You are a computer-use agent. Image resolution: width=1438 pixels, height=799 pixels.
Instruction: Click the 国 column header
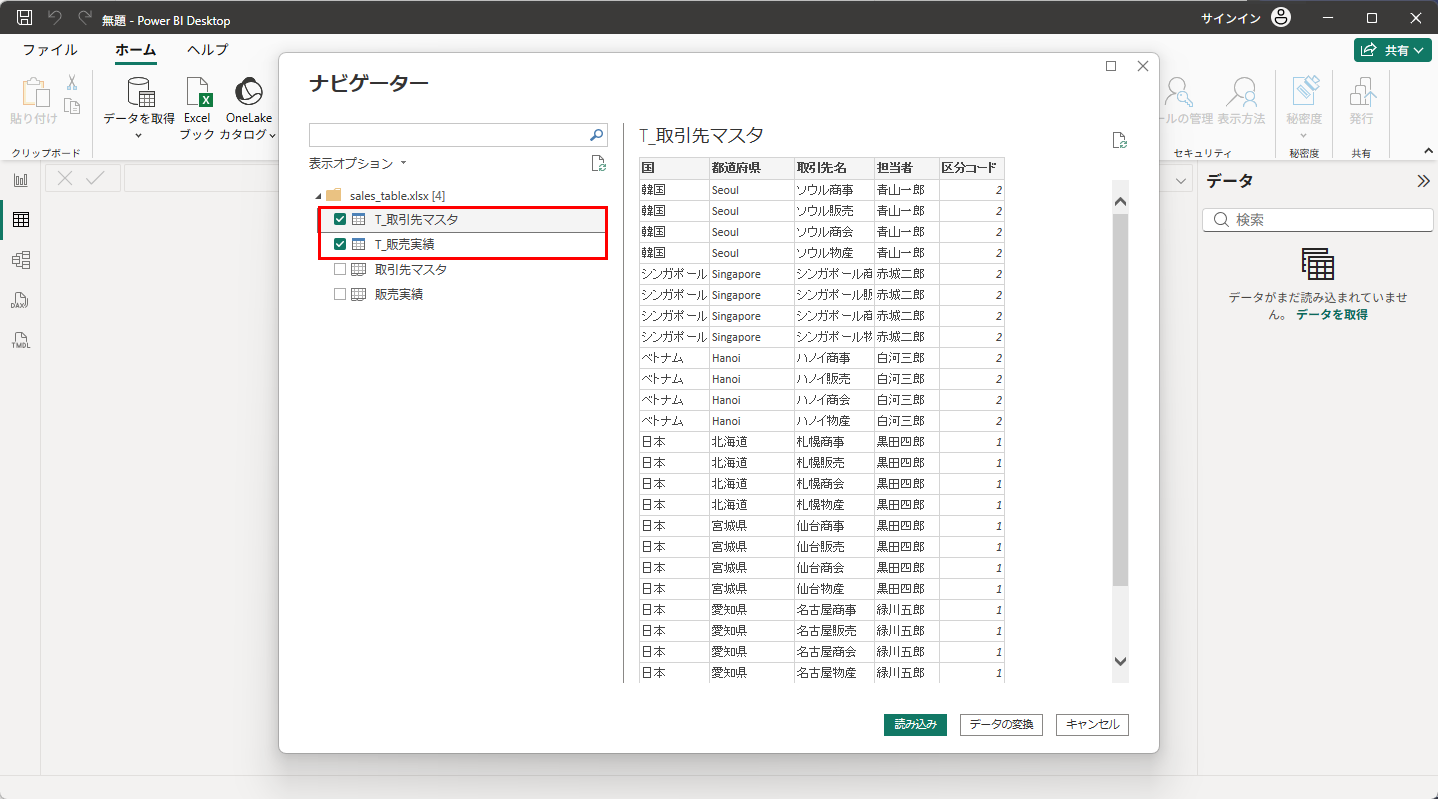tap(674, 168)
